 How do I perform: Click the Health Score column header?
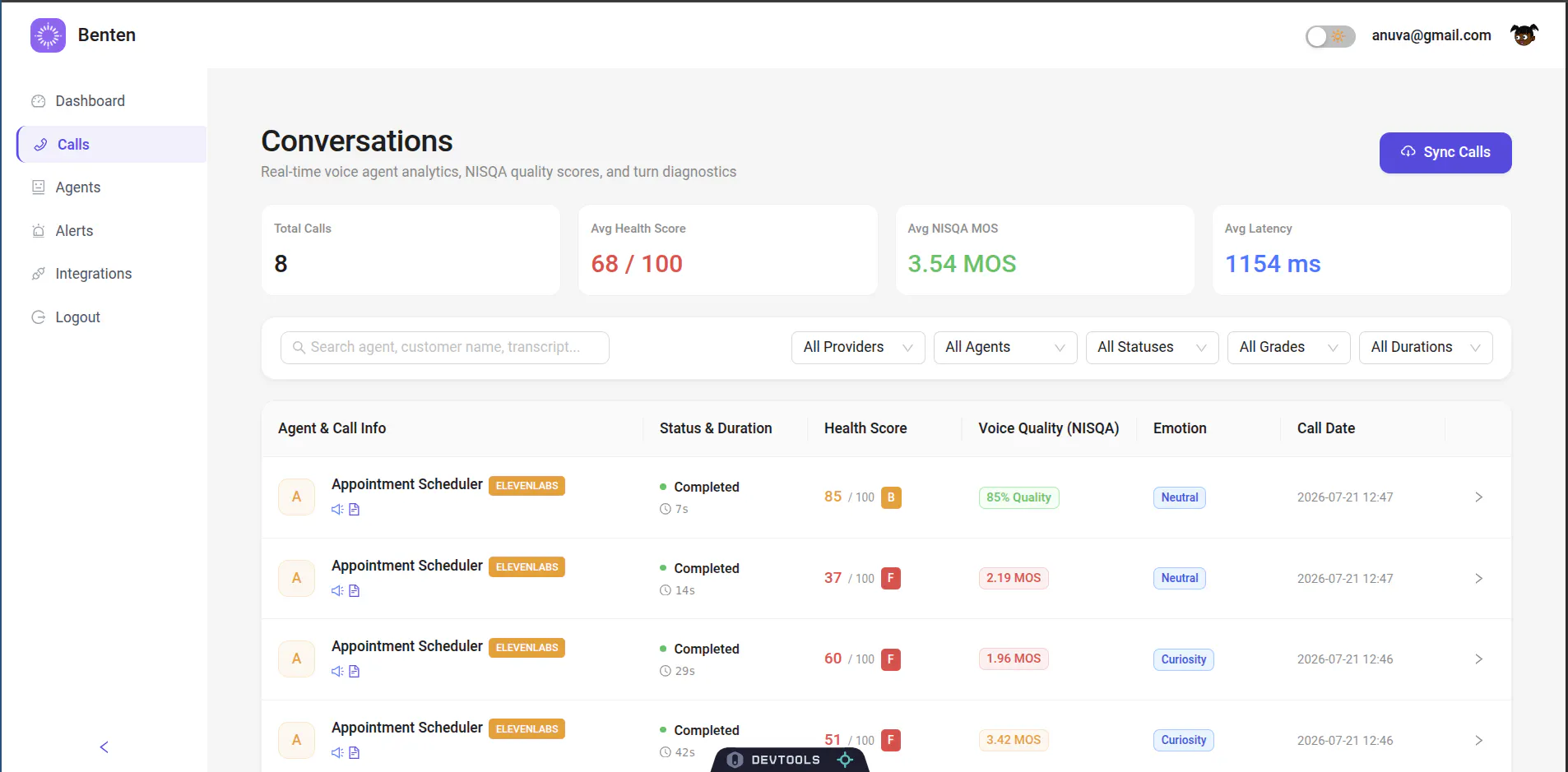[x=865, y=428]
